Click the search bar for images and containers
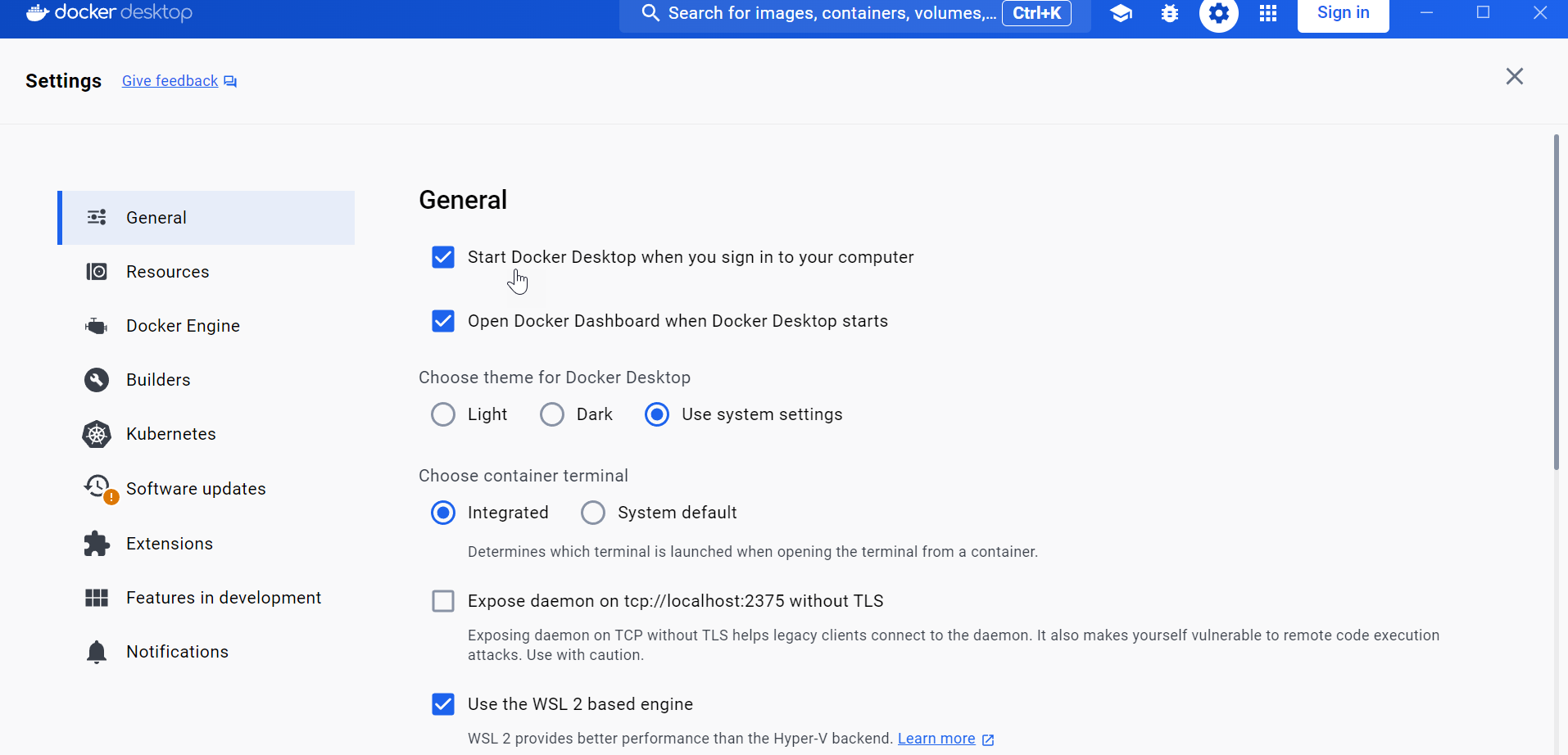This screenshot has width=1568, height=755. pos(819,13)
